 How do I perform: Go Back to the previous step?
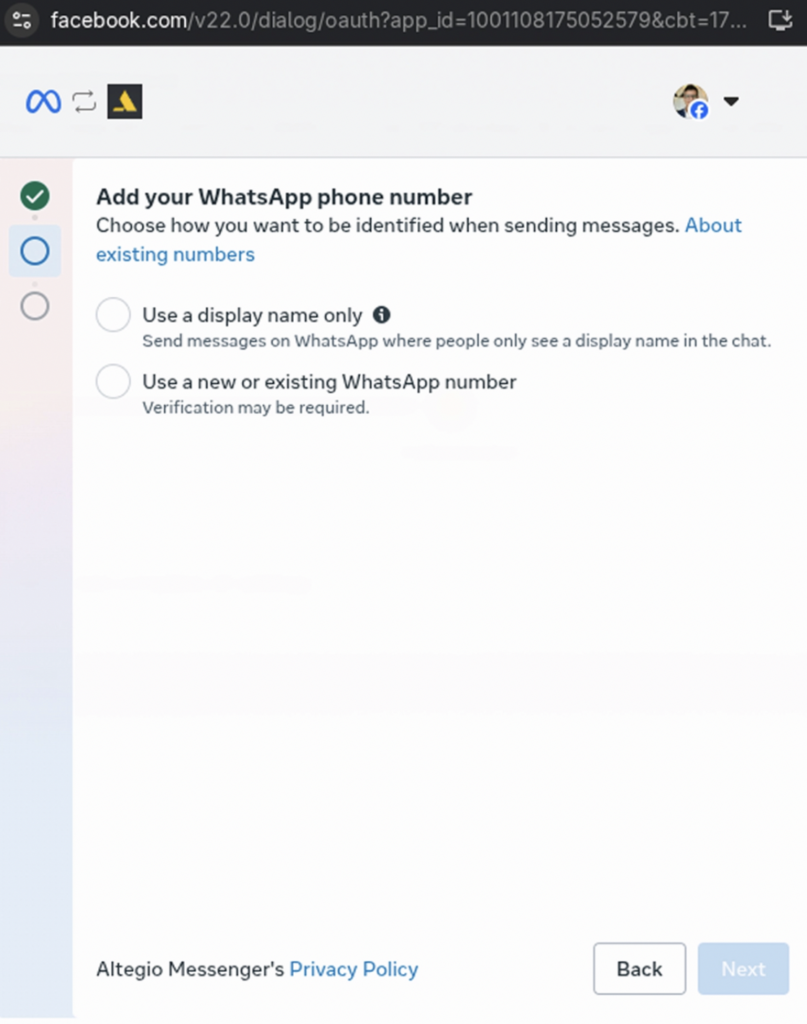pyautogui.click(x=639, y=968)
